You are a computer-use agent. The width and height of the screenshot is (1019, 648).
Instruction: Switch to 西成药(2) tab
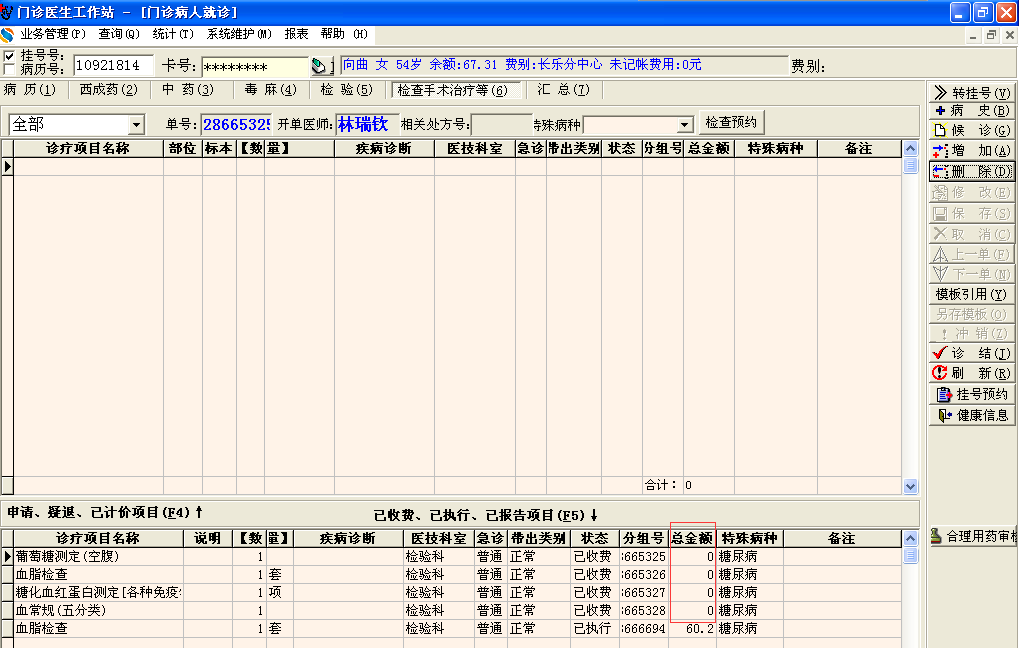[109, 90]
